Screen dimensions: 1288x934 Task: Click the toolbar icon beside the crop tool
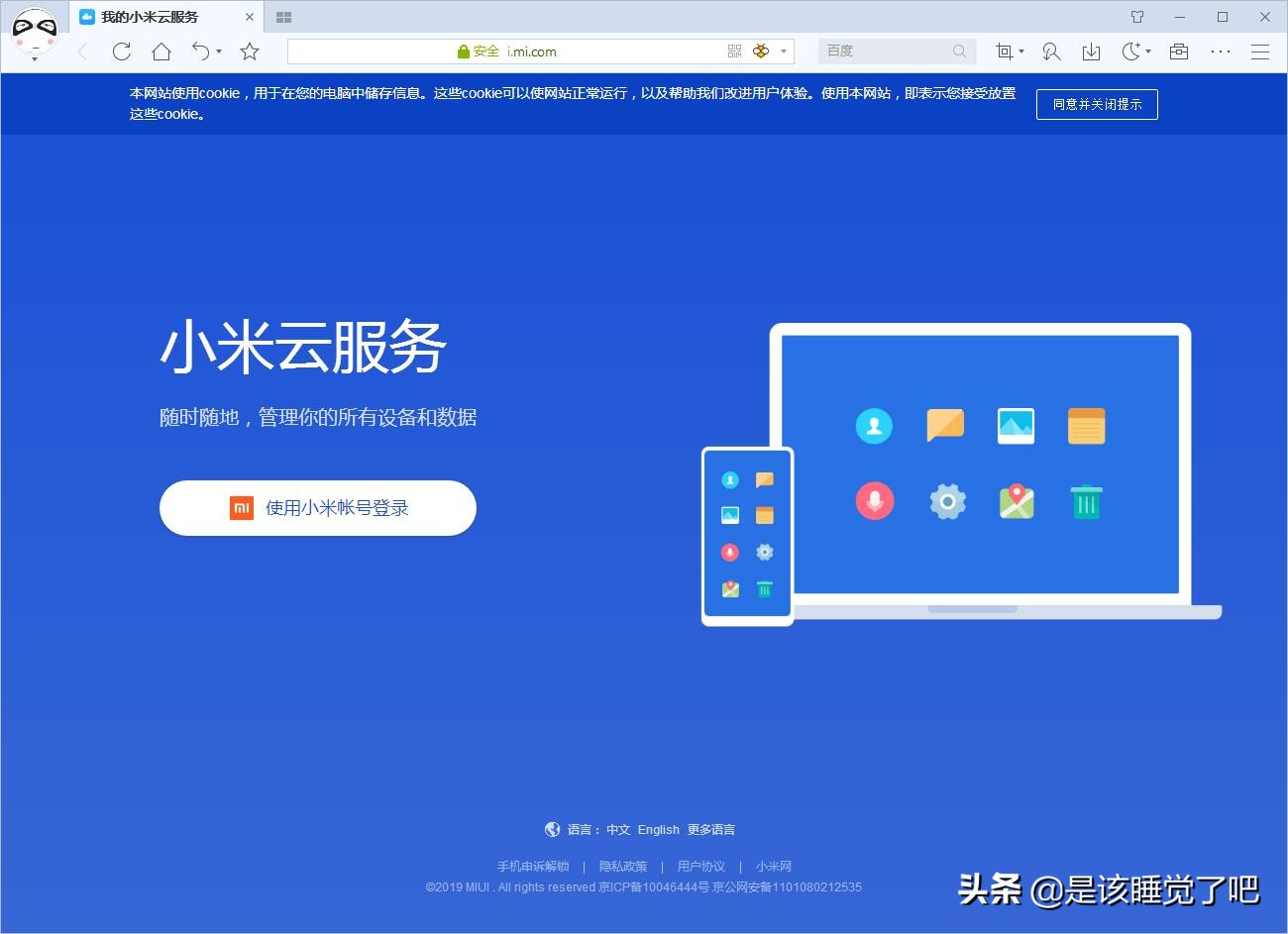[1052, 52]
